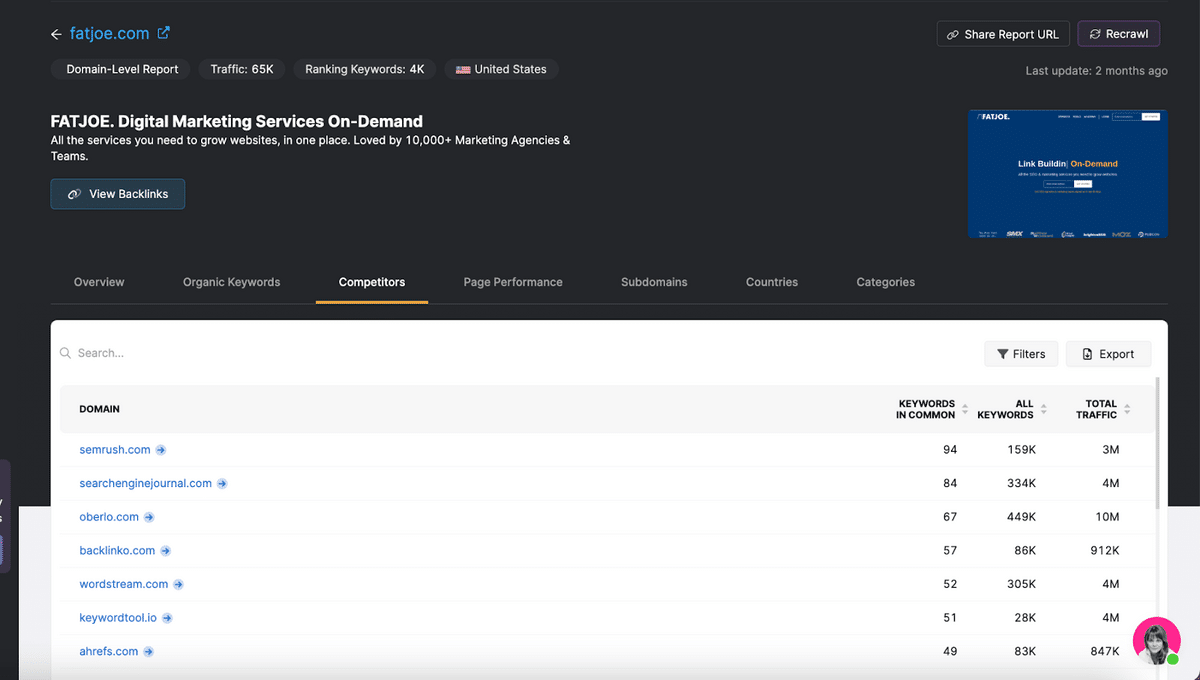Click the external link icon next to oberlo.com

[149, 517]
